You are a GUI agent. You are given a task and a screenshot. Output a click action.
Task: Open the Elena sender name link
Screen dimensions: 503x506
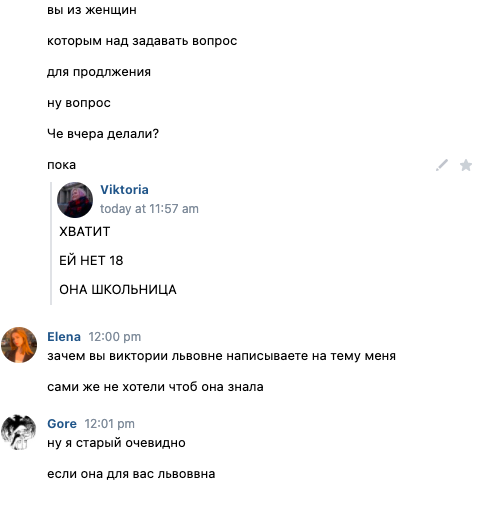tap(64, 337)
